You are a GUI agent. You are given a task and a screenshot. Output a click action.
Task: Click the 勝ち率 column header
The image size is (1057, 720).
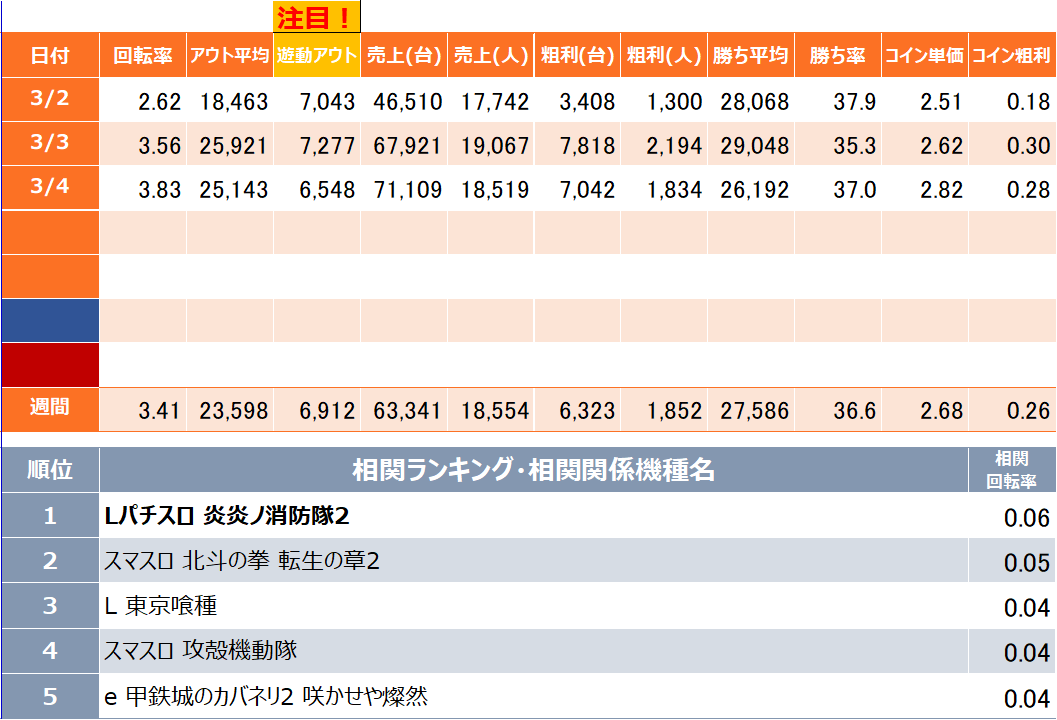(837, 56)
